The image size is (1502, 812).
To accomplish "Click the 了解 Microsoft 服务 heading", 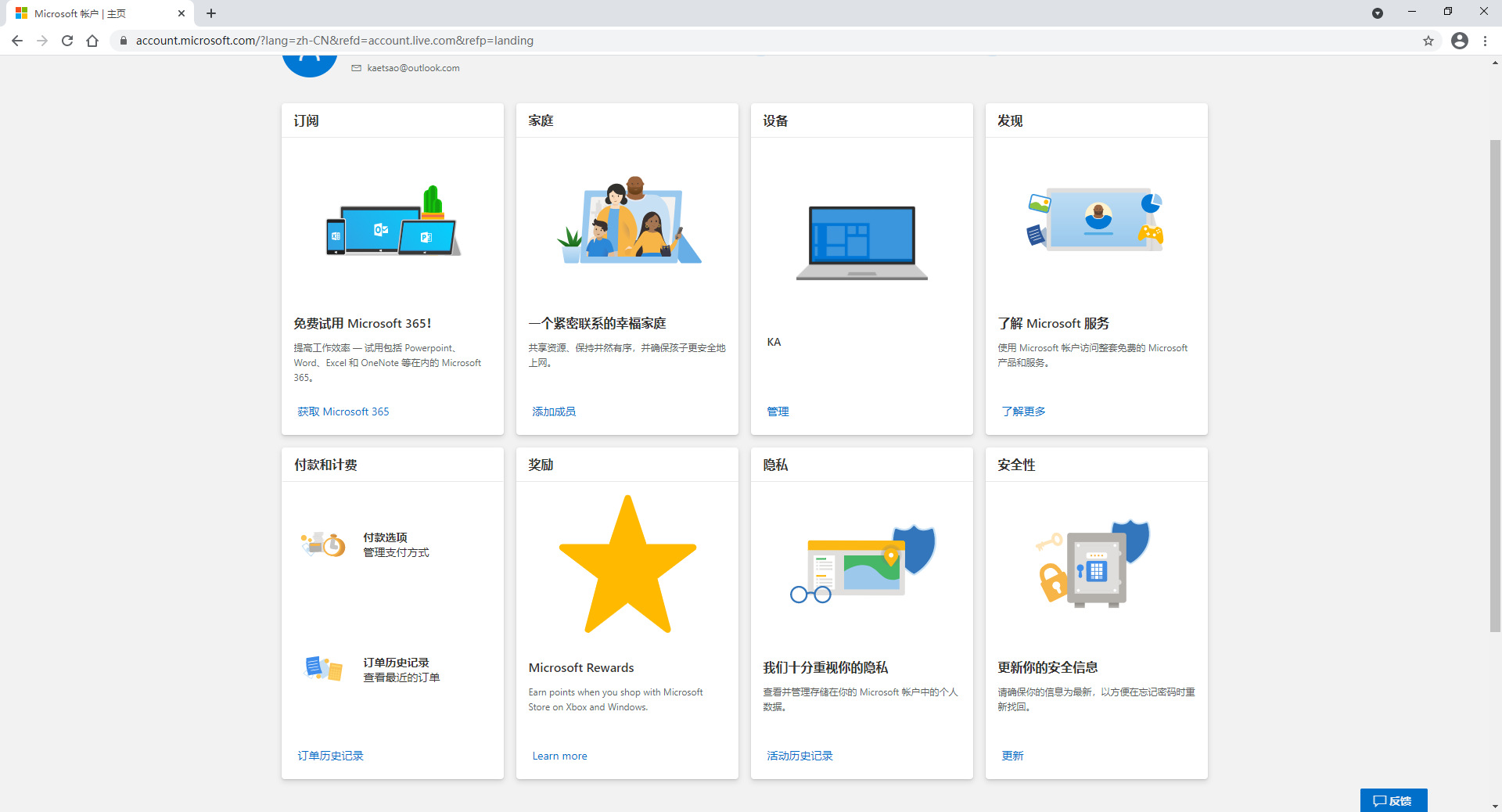I will (1053, 323).
